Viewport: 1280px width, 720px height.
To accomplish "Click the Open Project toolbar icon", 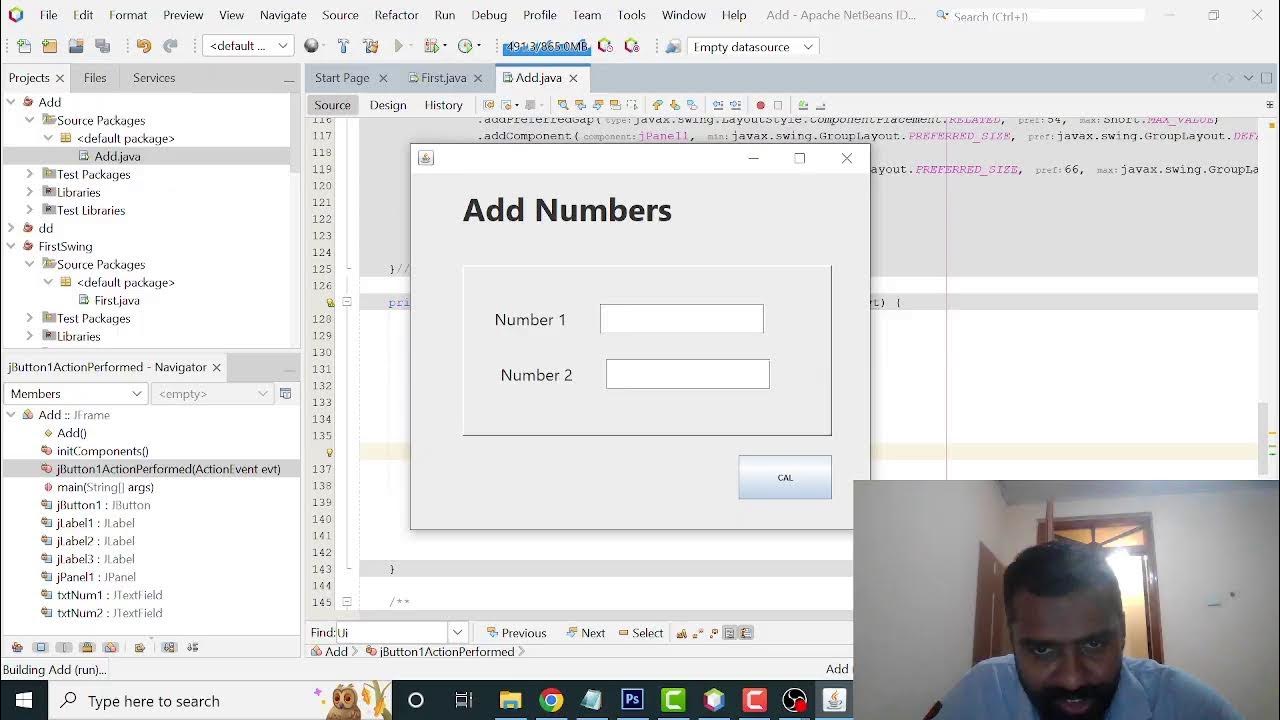I will pos(76,46).
